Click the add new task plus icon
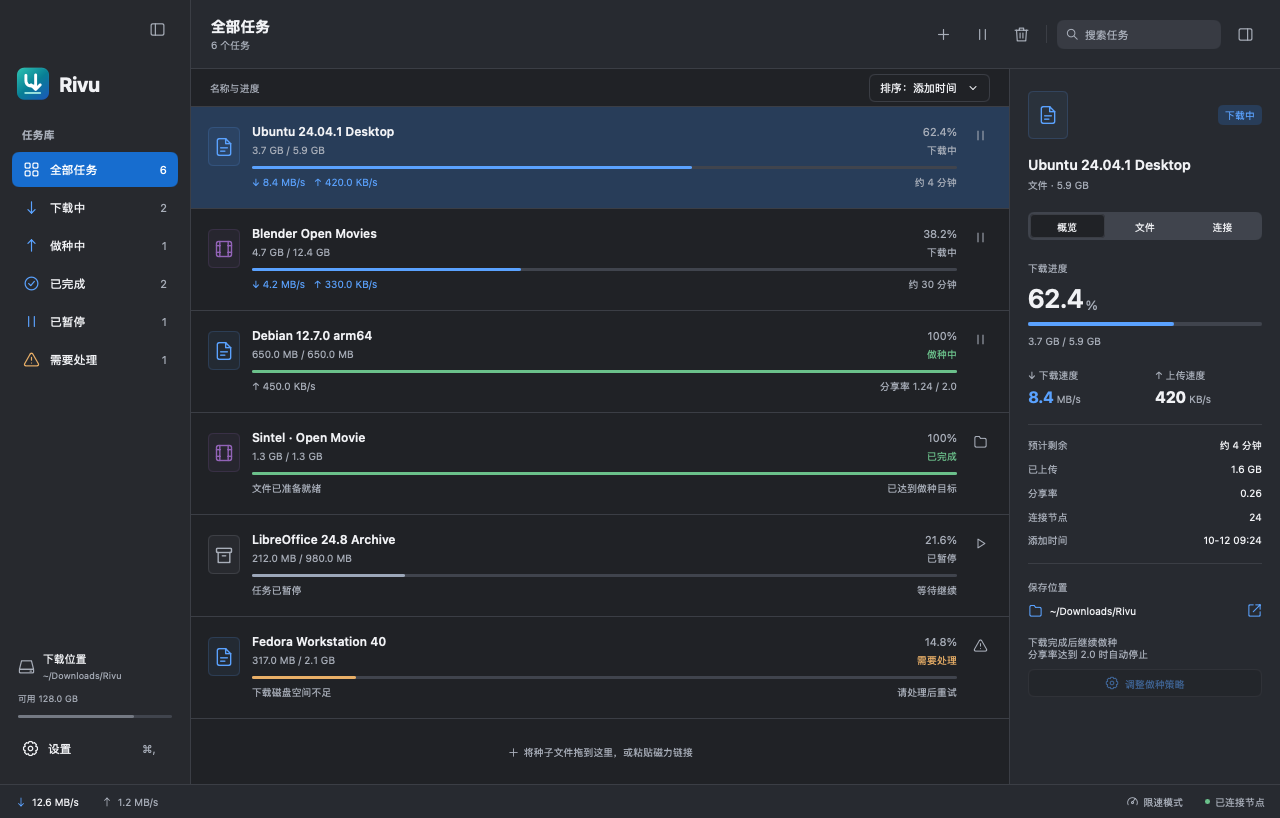The height and width of the screenshot is (818, 1280). click(943, 34)
